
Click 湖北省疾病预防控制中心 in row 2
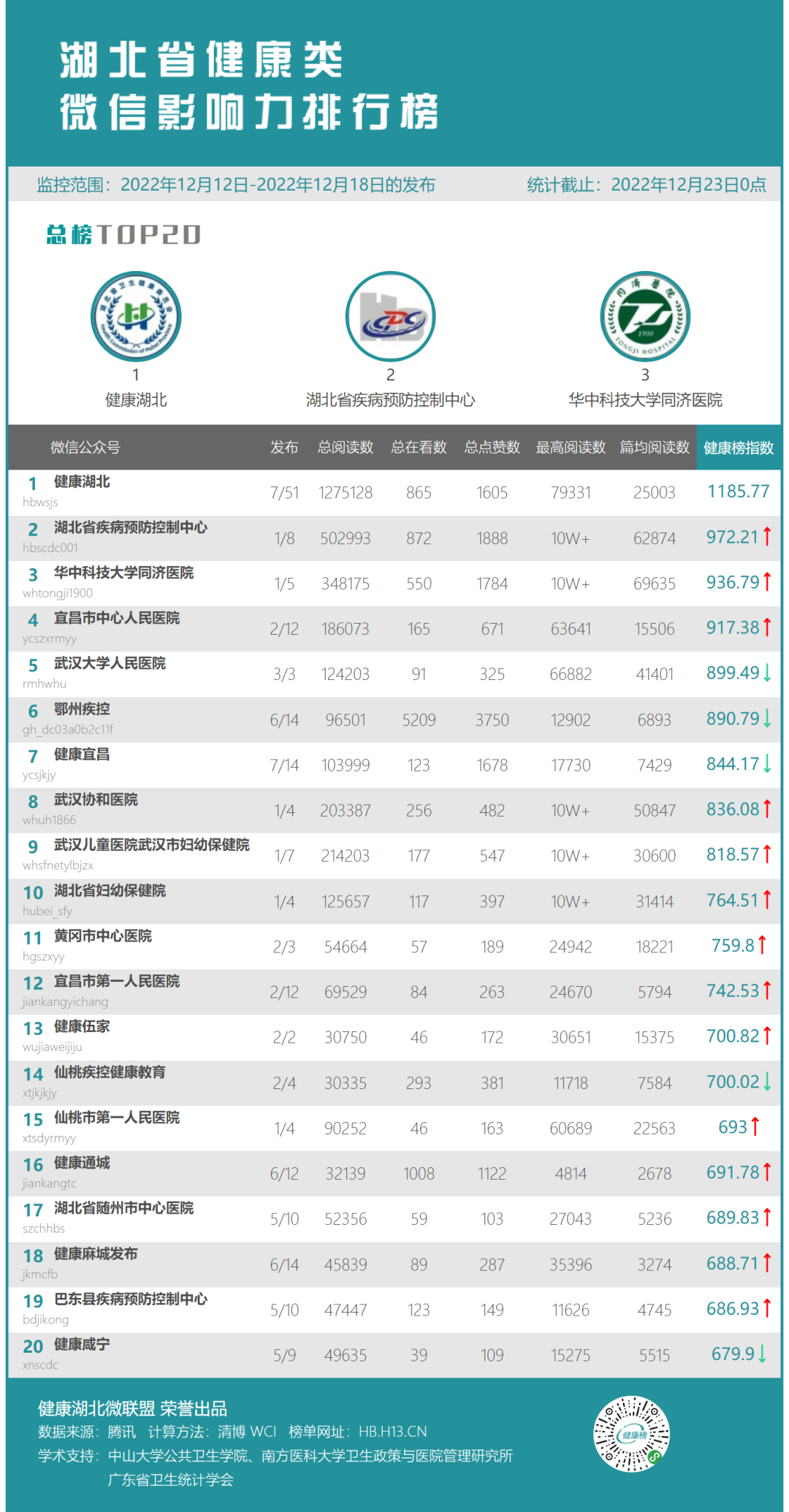tap(131, 527)
